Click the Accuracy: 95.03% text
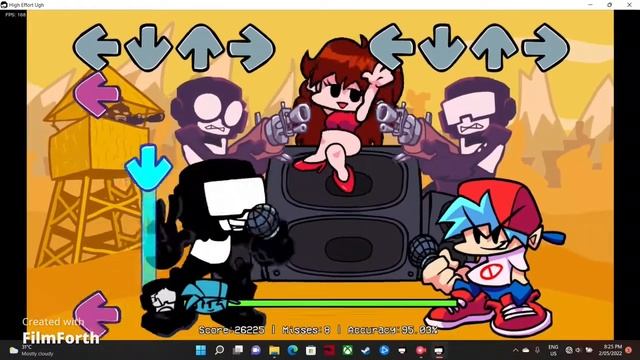This screenshot has width=640, height=360. [393, 330]
